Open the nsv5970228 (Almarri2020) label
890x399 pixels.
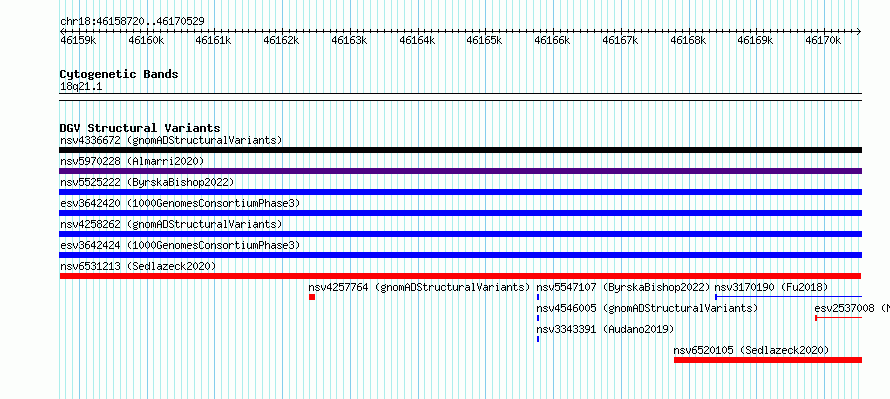tap(132, 161)
